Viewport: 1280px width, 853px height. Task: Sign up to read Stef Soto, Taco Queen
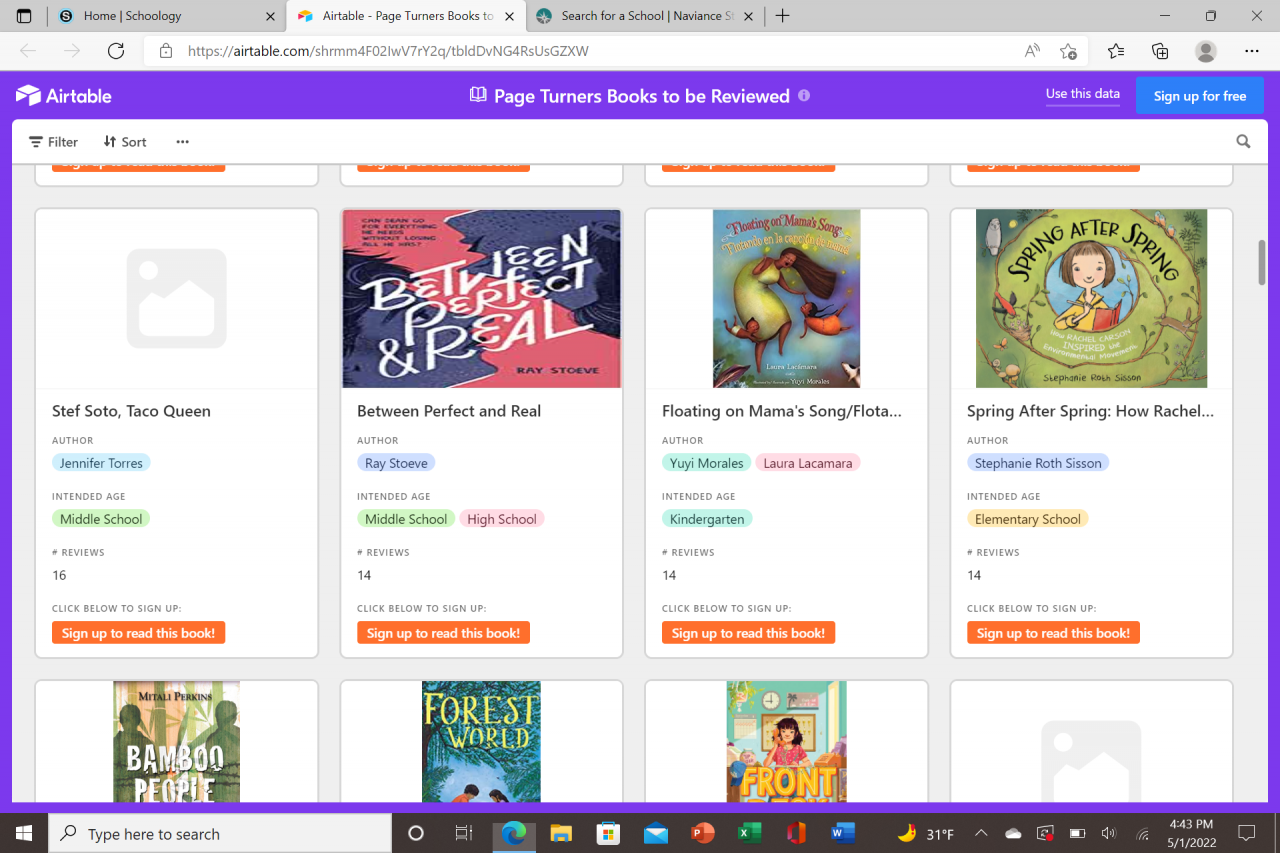(138, 633)
